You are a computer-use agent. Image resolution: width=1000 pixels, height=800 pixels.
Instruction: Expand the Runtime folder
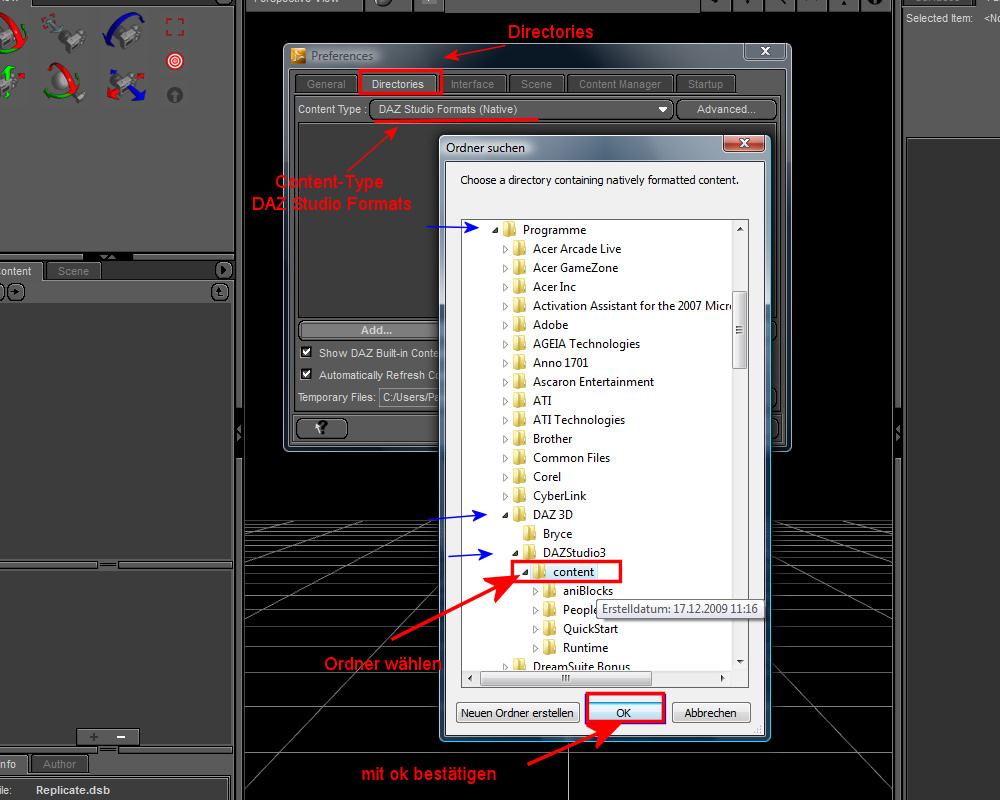click(x=535, y=648)
